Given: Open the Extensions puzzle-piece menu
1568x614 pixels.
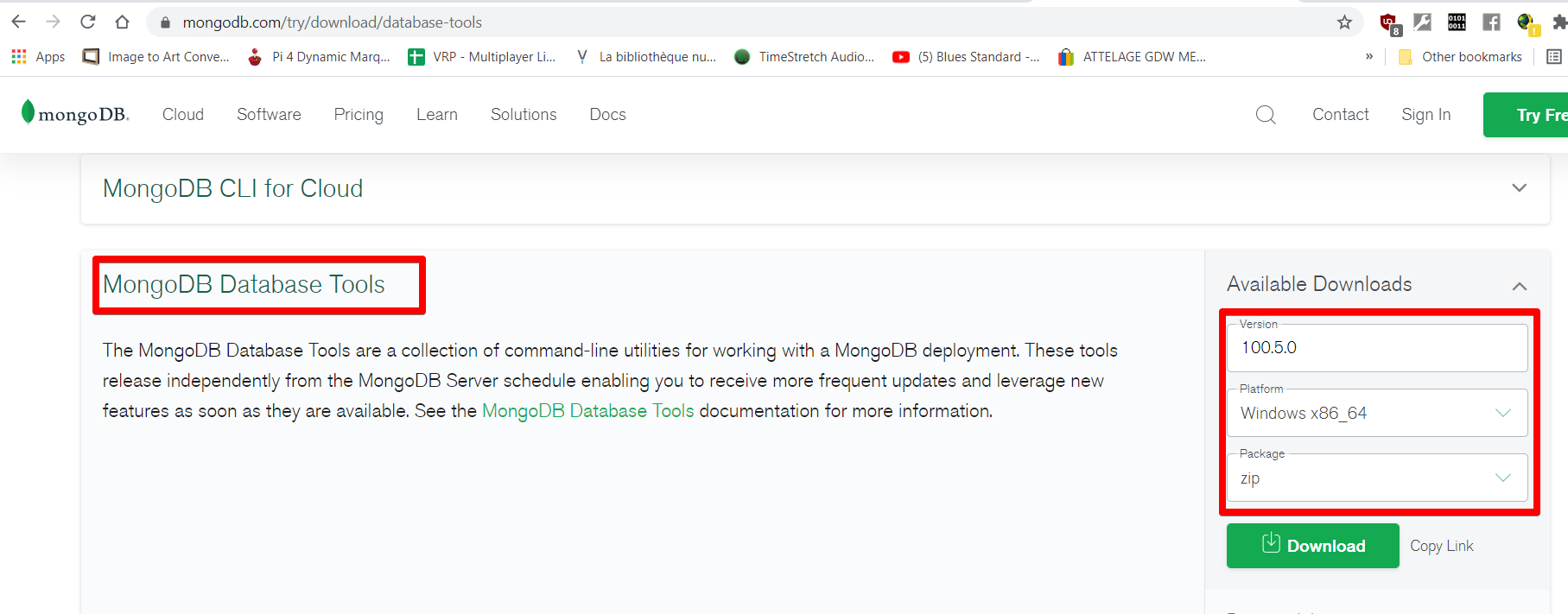Looking at the screenshot, I should (x=1559, y=22).
